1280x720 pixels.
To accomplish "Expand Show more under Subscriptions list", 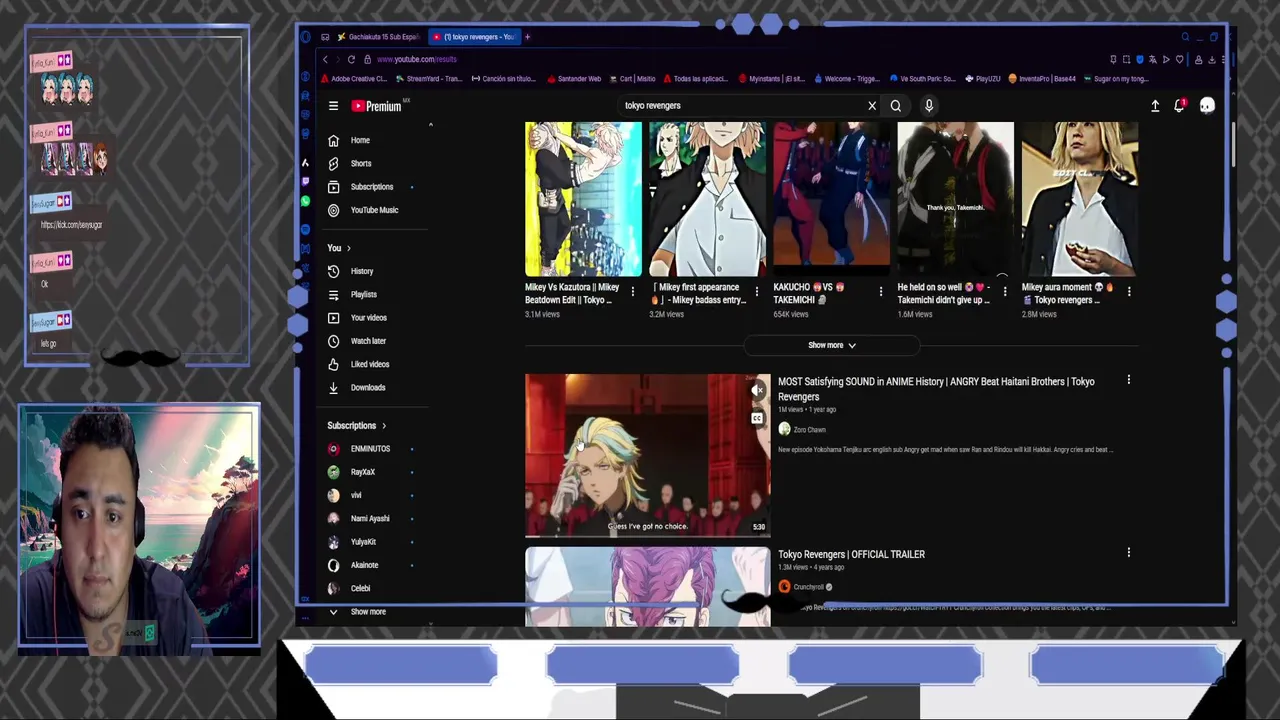I will (371, 611).
